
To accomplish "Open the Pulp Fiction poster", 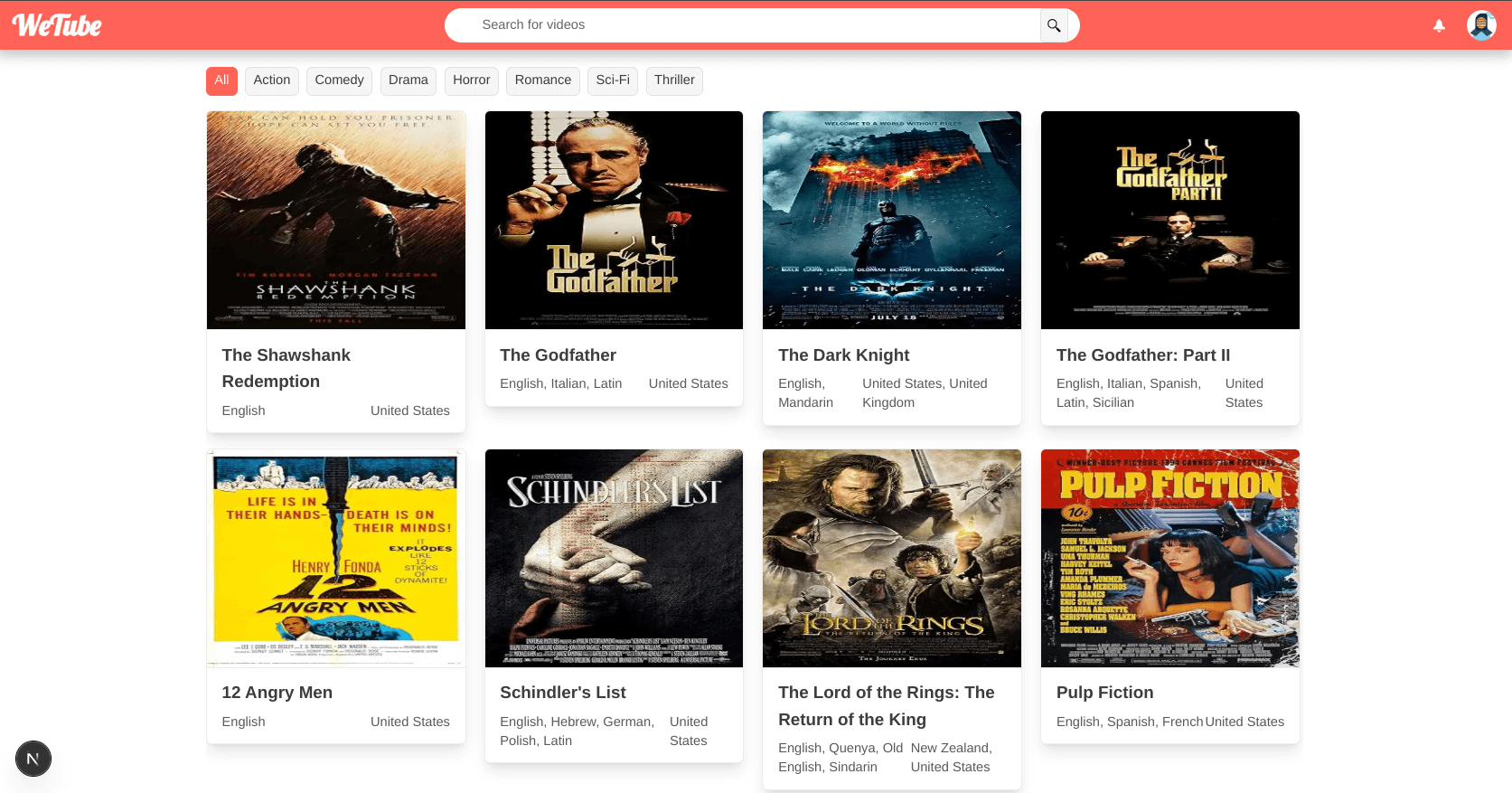I will click(1170, 558).
